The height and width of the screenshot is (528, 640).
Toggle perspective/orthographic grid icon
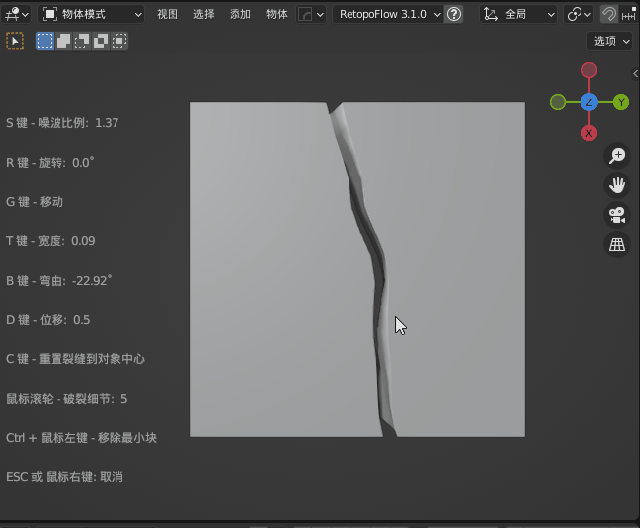pyautogui.click(x=617, y=244)
